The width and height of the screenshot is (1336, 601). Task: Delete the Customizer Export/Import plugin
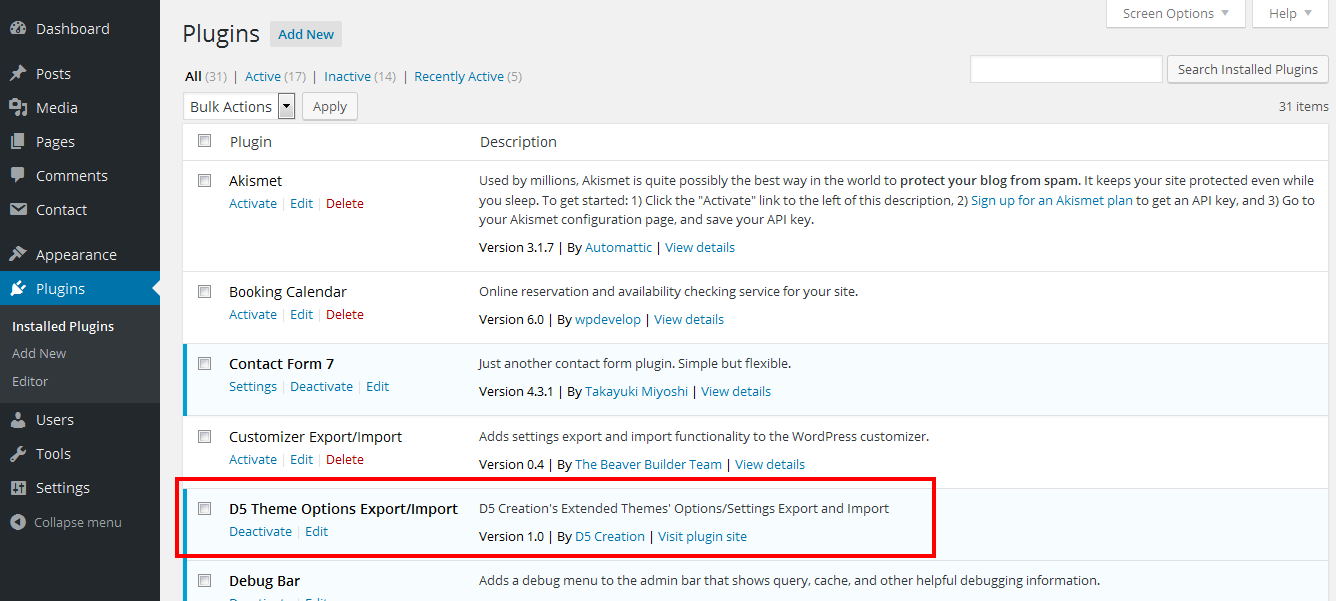click(345, 459)
